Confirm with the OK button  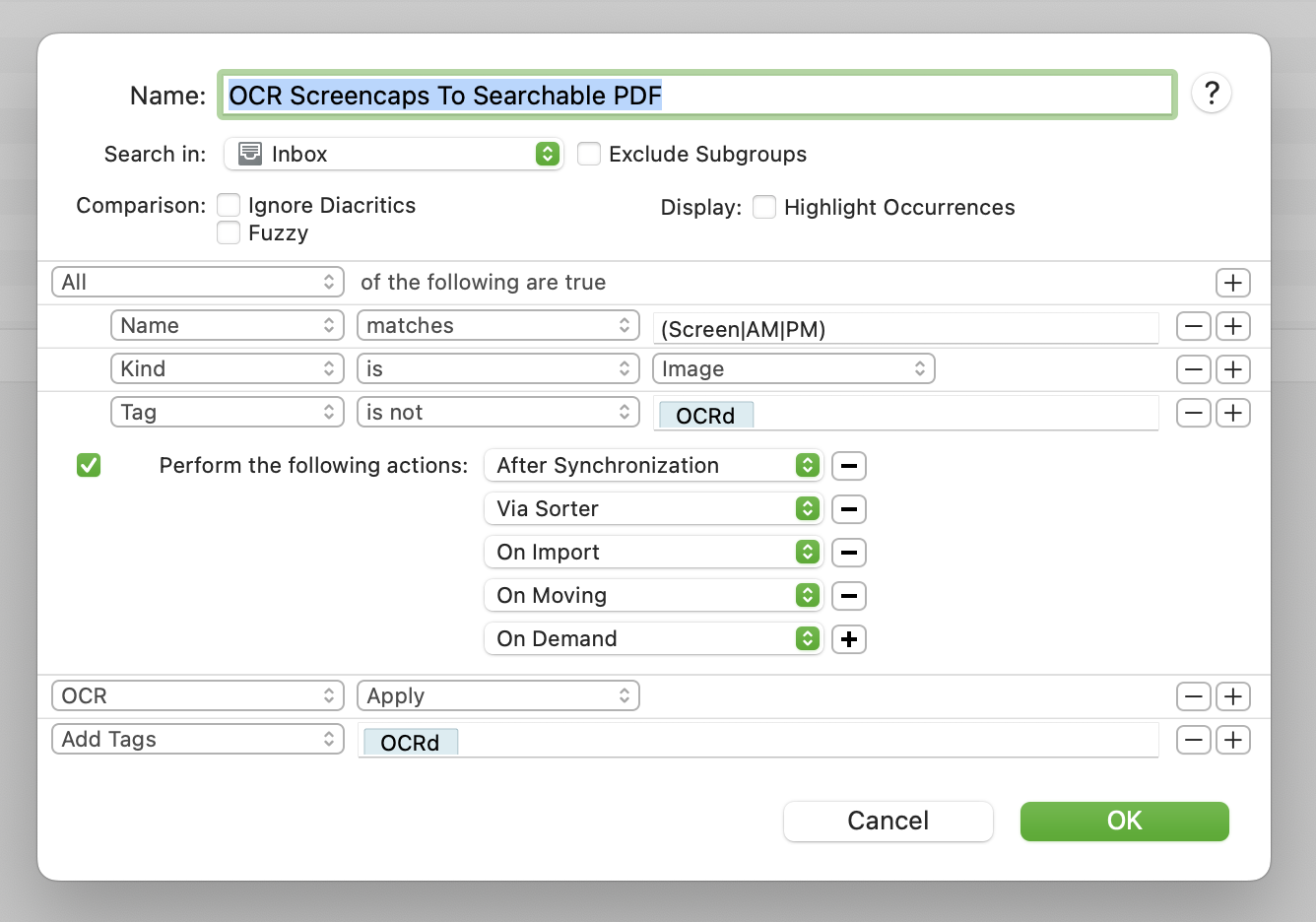tap(1125, 822)
